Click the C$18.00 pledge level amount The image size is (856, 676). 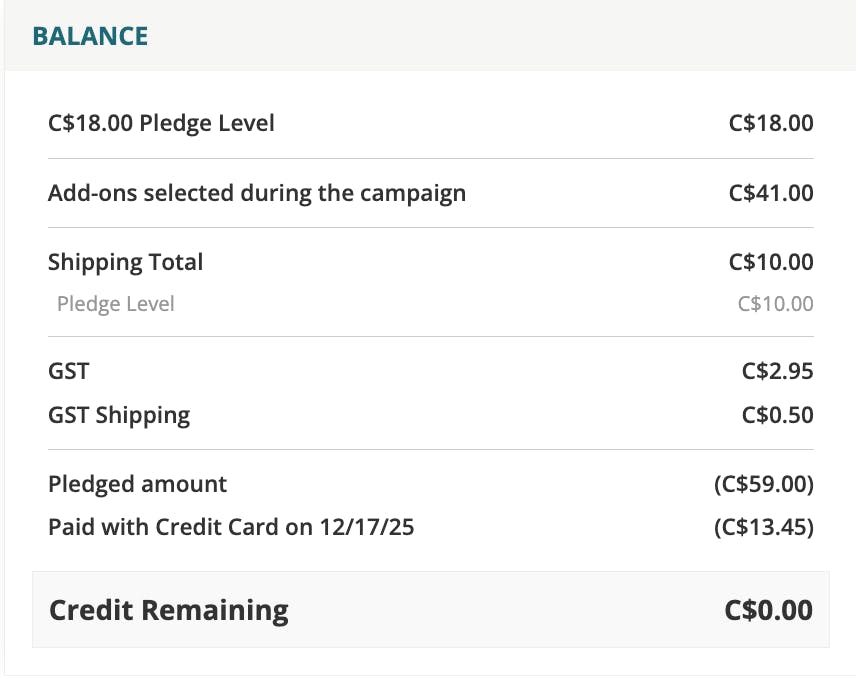(771, 124)
